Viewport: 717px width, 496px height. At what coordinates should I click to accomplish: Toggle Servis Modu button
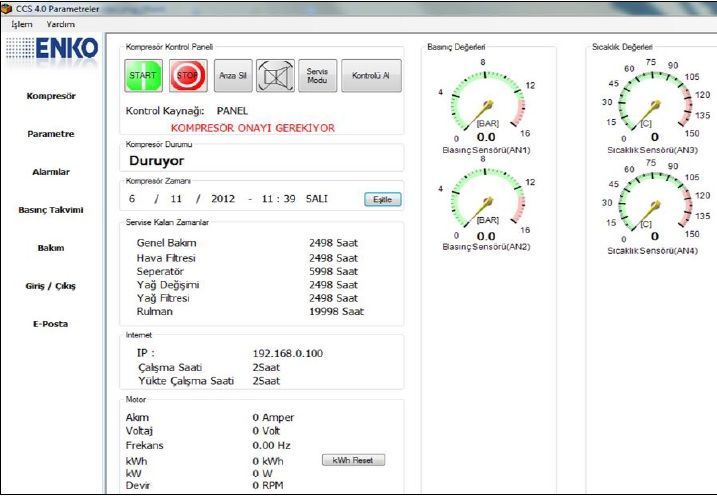pos(316,75)
